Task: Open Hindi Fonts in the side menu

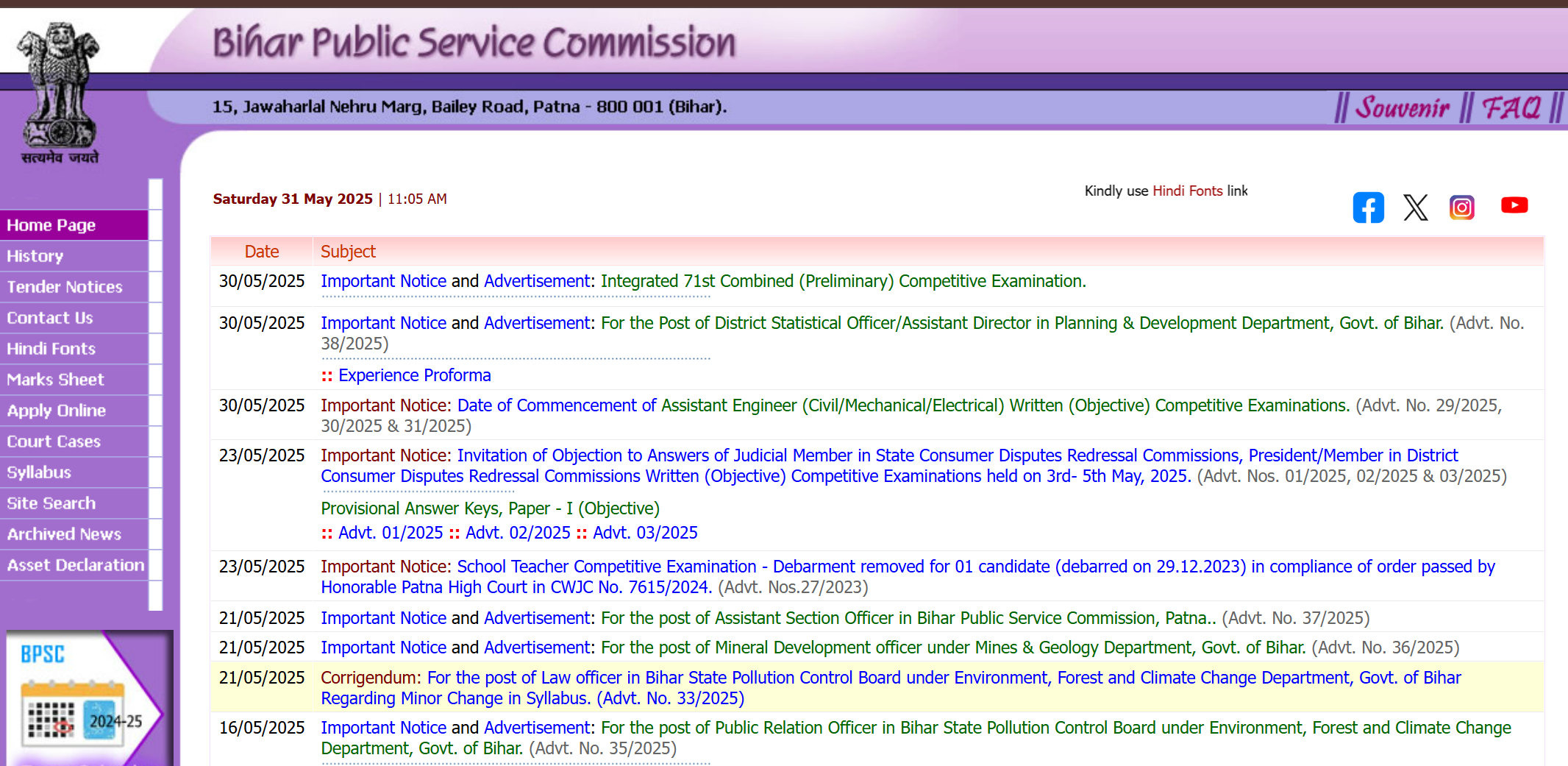Action: tap(74, 349)
